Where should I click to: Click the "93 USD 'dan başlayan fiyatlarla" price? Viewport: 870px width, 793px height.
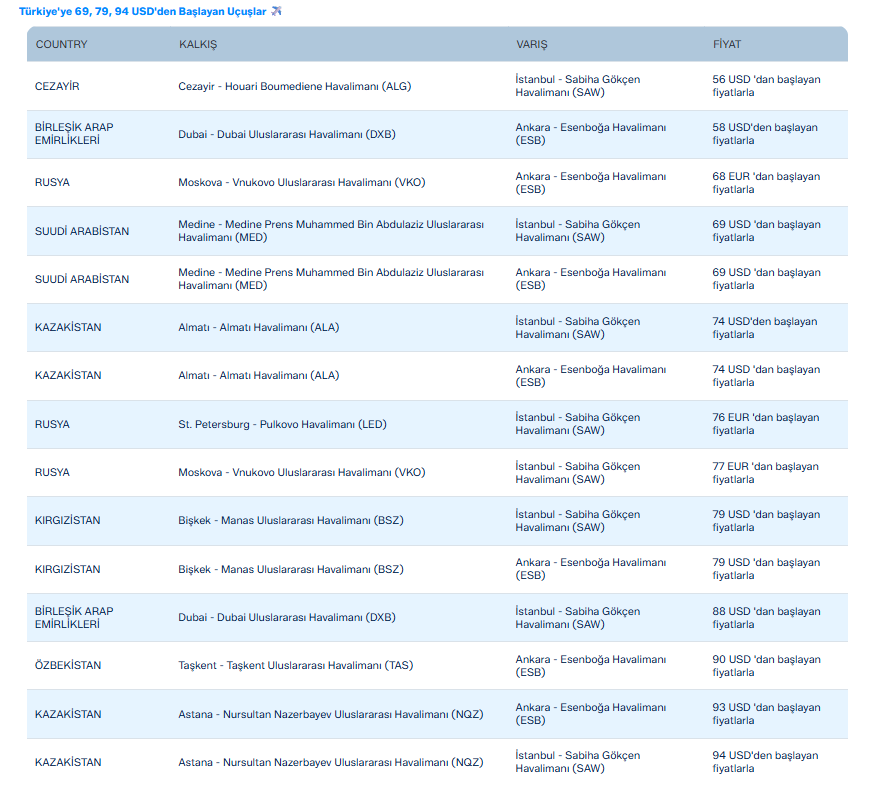[766, 714]
